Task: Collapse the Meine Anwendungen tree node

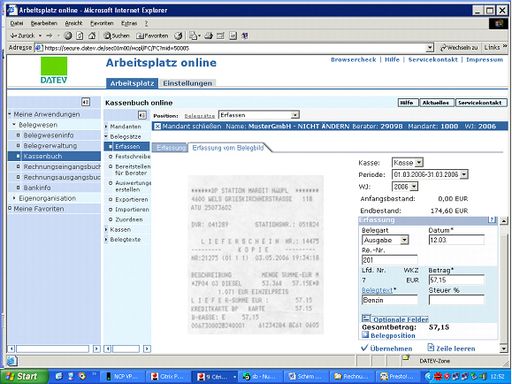Action: 10,114
